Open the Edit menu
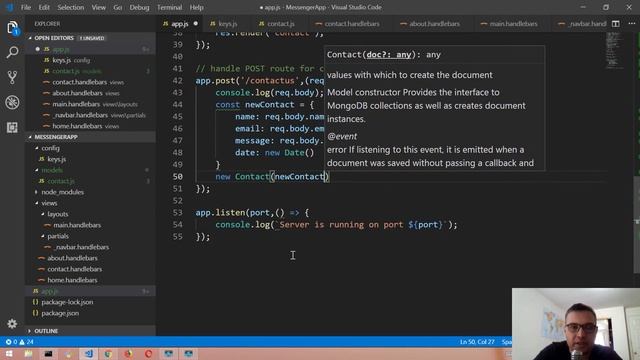Viewport: 640px width, 360px height. click(44, 7)
